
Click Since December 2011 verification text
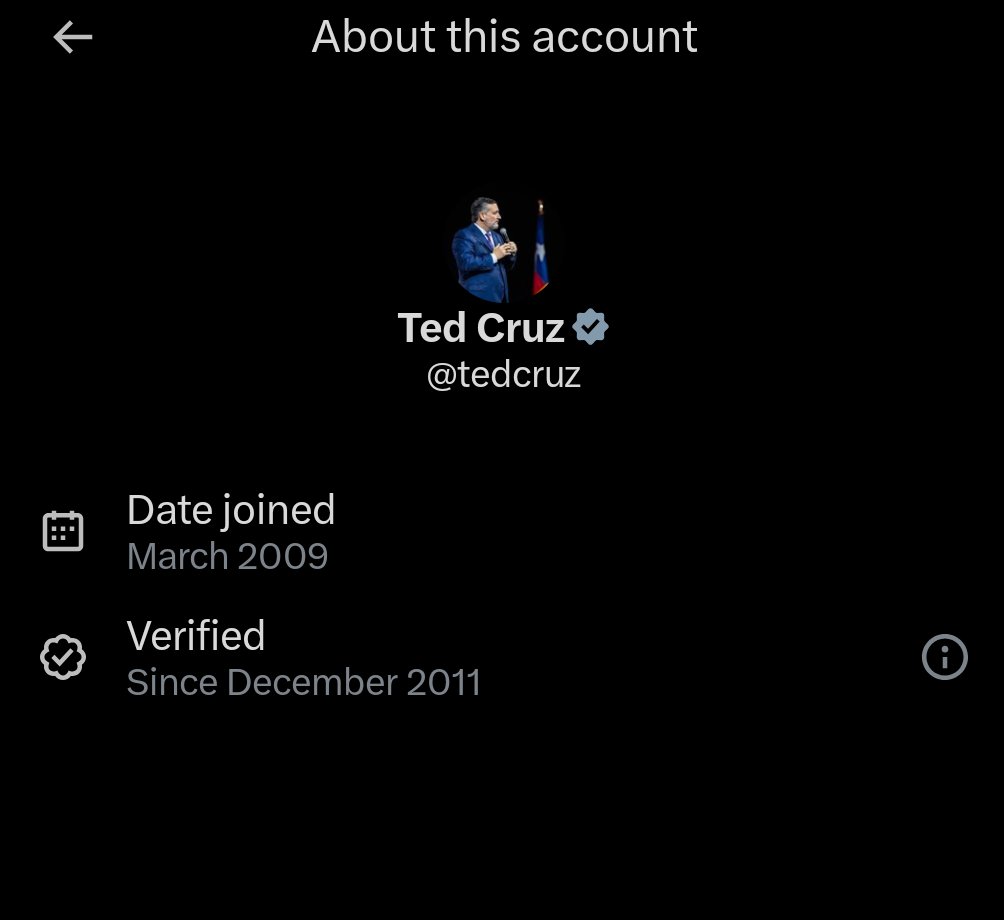[304, 682]
